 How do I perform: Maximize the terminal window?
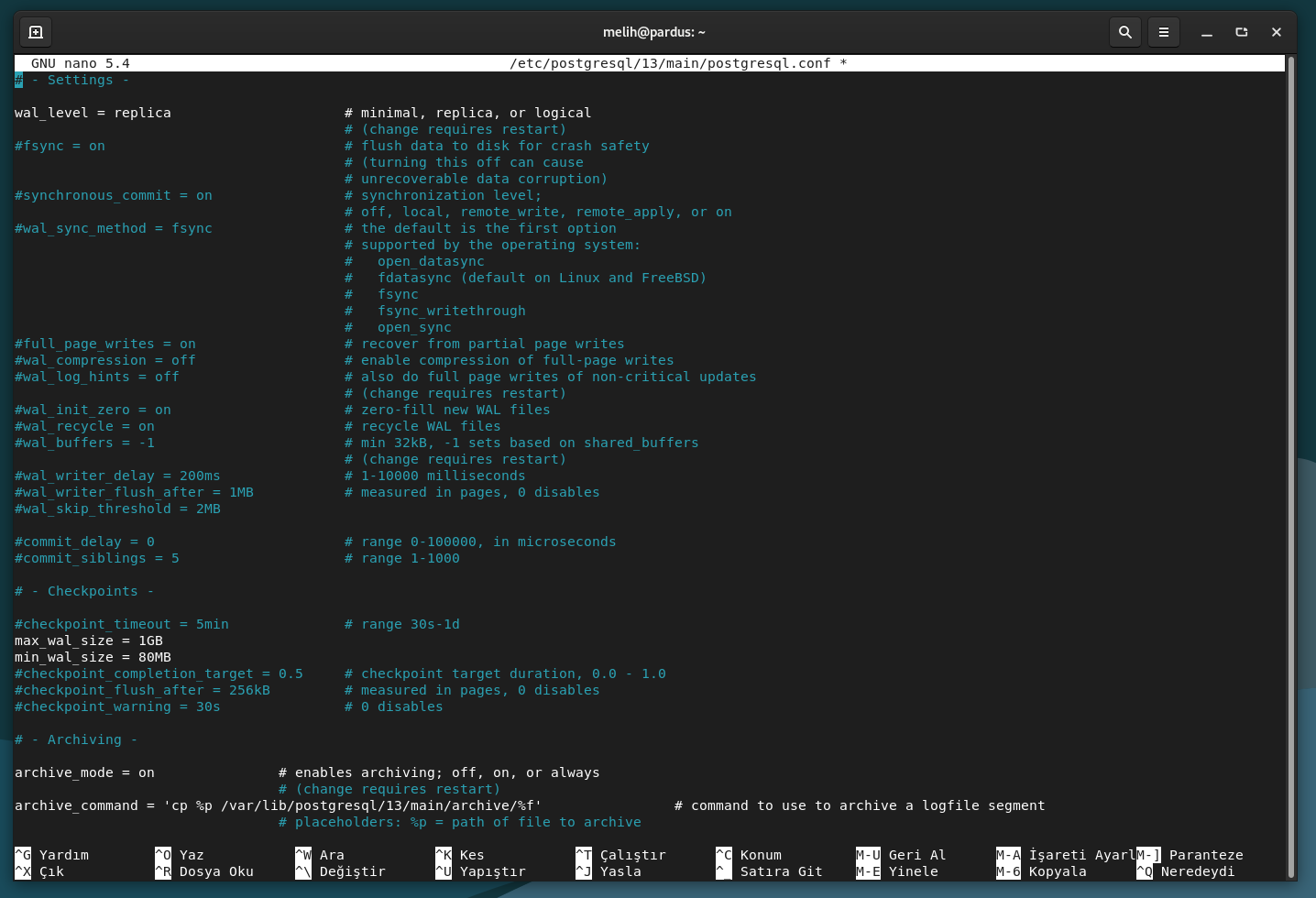[x=1242, y=32]
